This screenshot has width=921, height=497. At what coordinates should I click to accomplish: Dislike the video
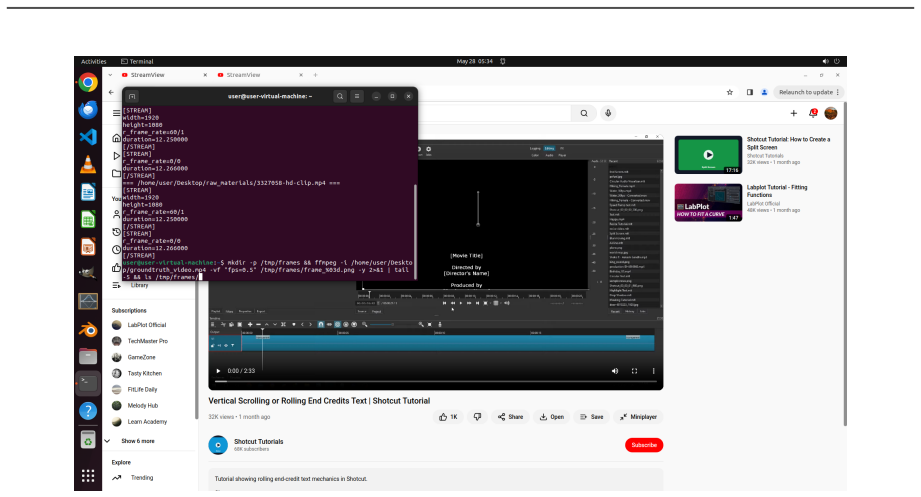pos(477,417)
